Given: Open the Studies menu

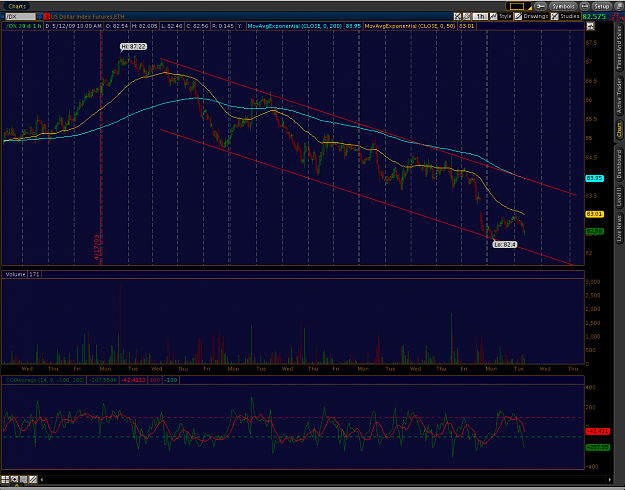Looking at the screenshot, I should point(565,16).
